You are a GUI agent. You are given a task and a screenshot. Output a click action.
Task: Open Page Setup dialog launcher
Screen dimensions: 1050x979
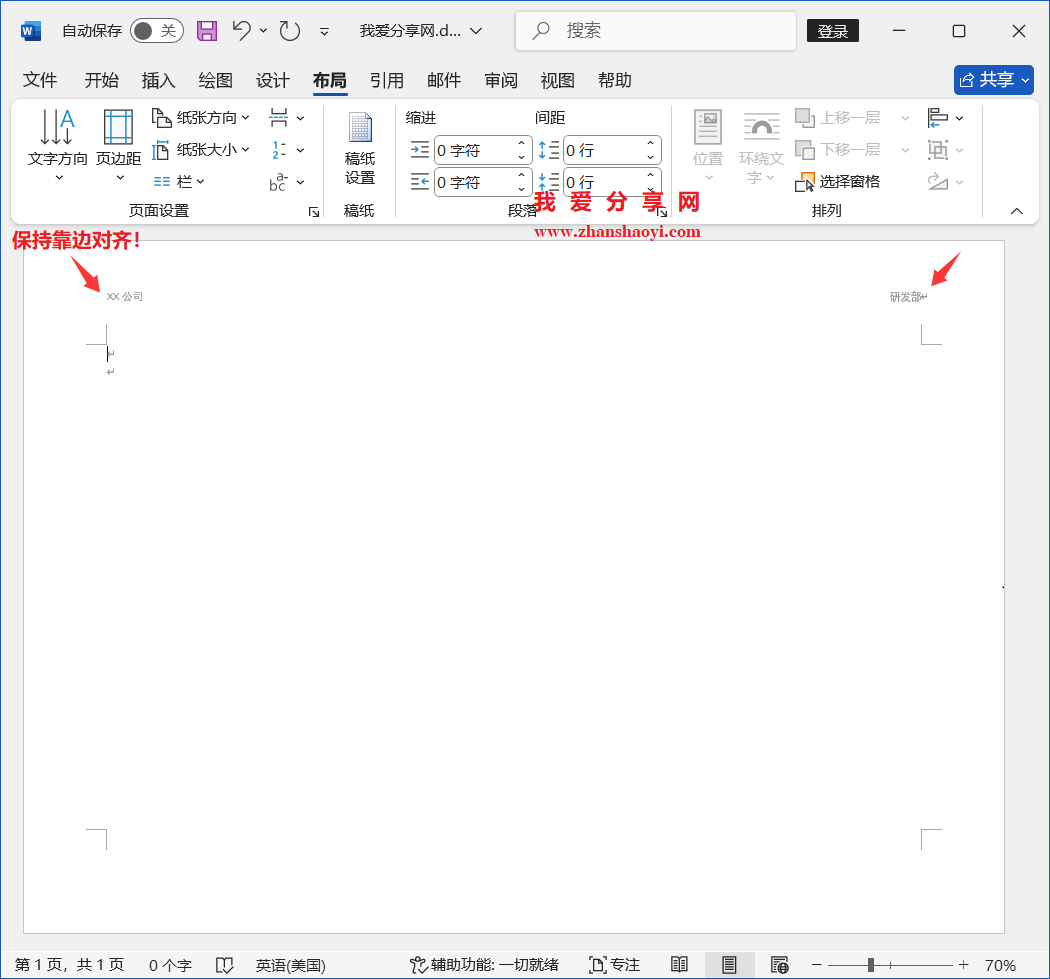[x=313, y=212]
